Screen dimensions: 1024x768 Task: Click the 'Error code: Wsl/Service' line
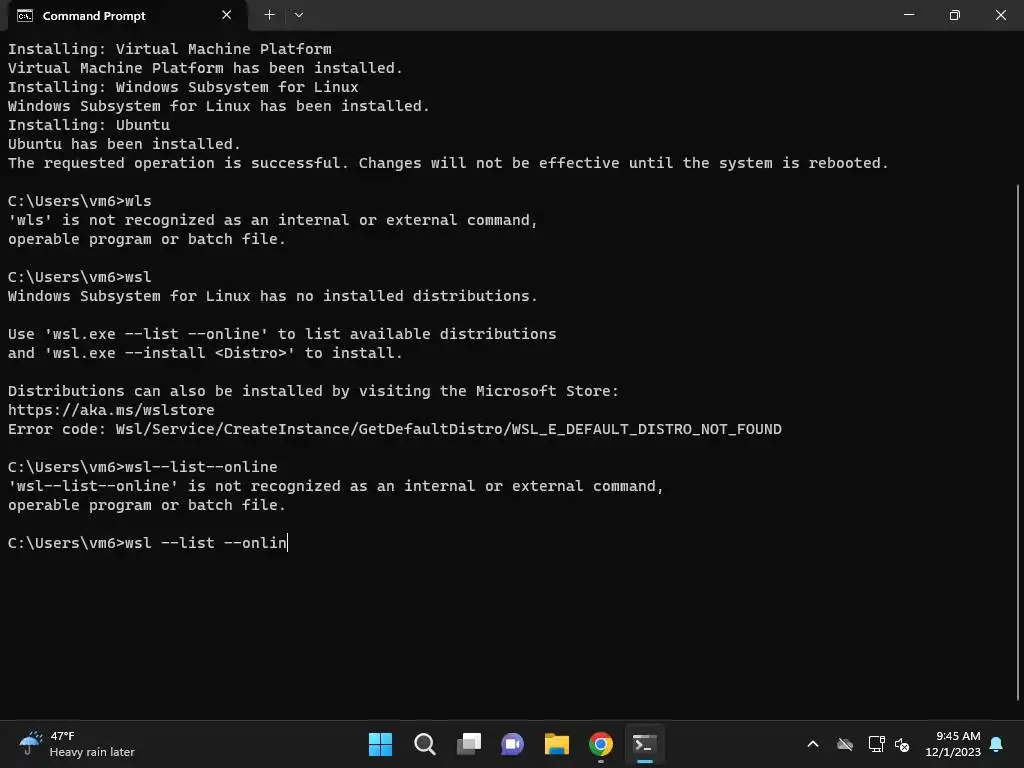394,429
